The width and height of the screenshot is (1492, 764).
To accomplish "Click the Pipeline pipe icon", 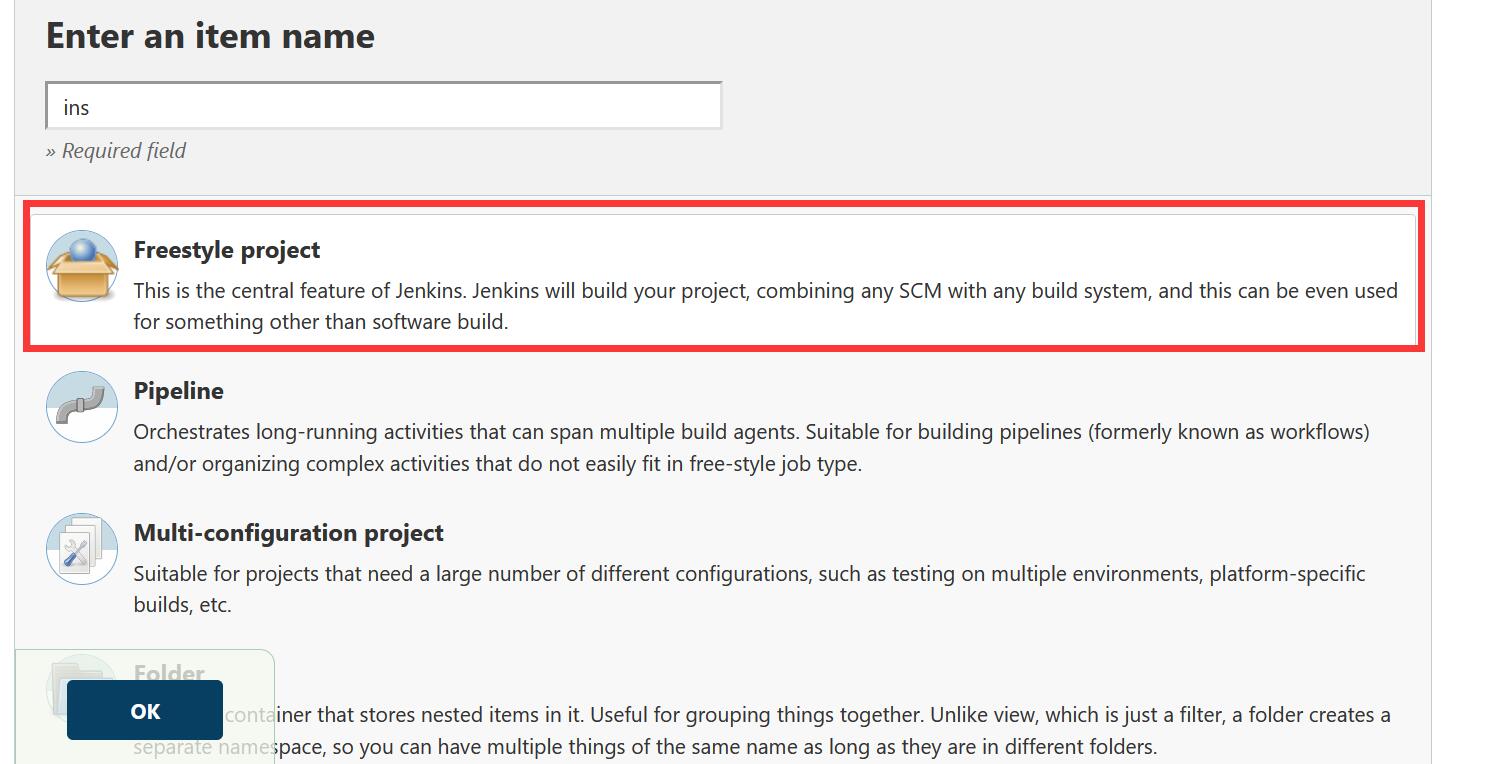I will click(82, 406).
